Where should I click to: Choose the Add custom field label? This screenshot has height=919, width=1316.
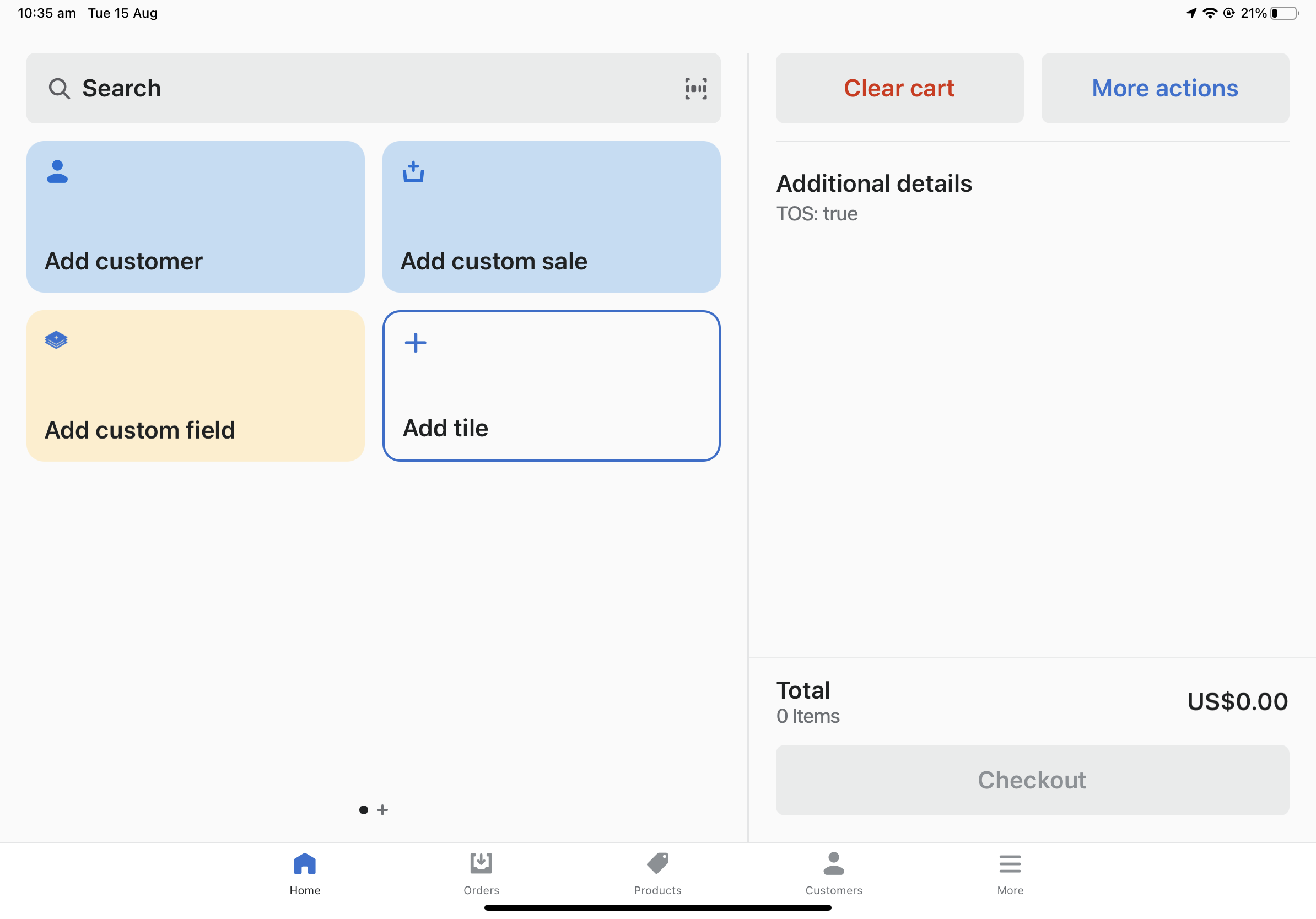(x=140, y=430)
